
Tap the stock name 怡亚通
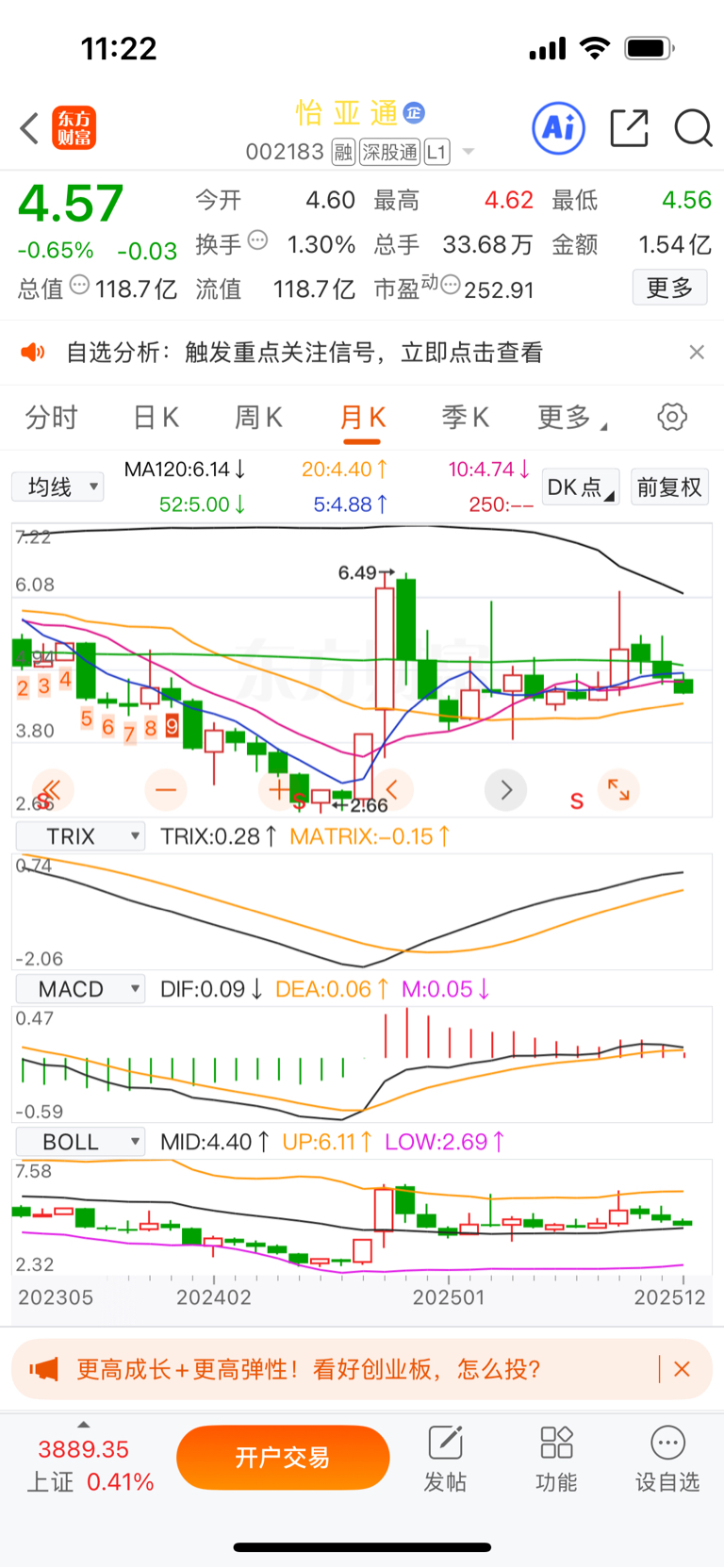347,113
